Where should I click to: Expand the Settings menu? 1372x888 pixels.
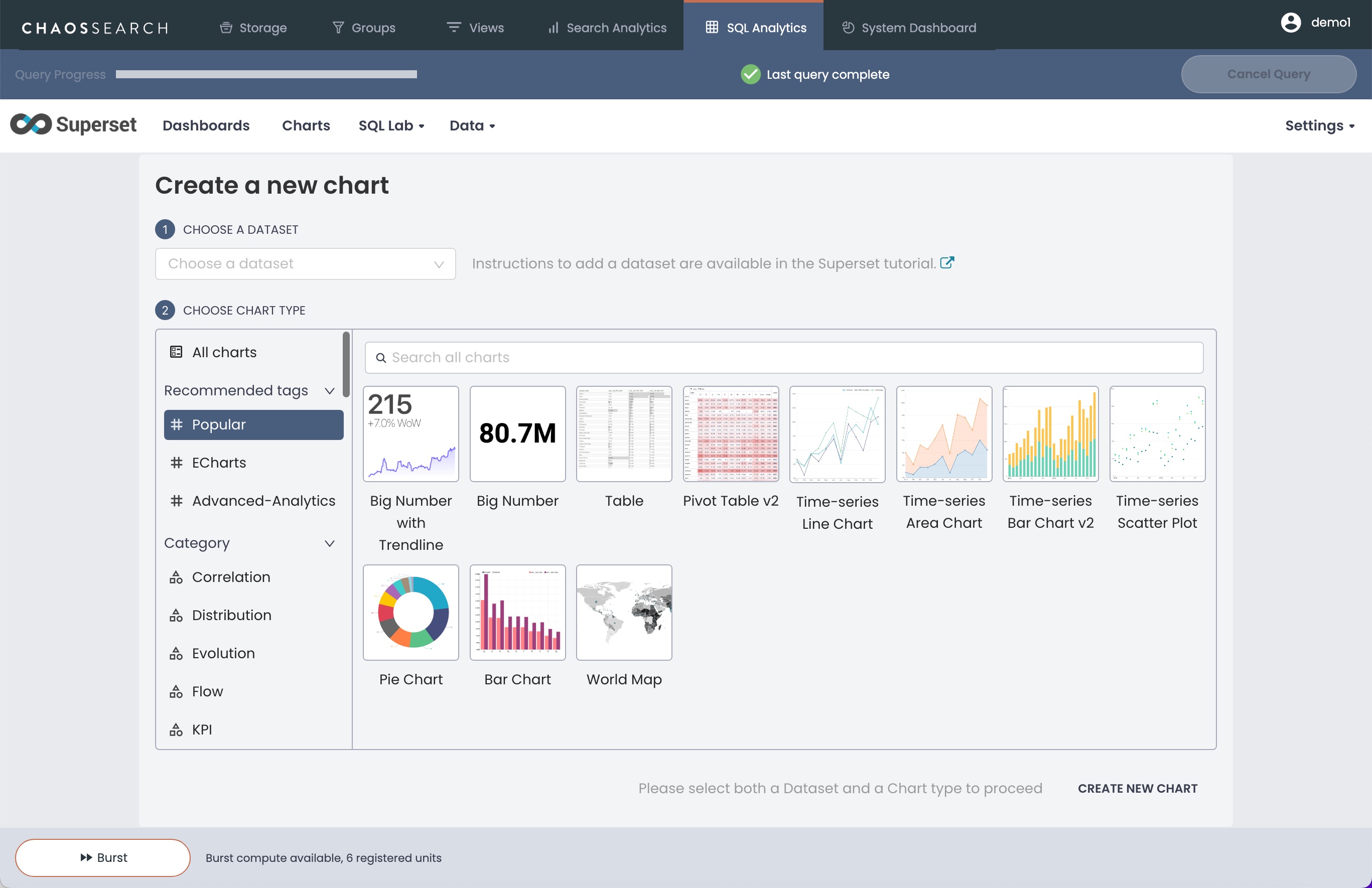[1319, 125]
